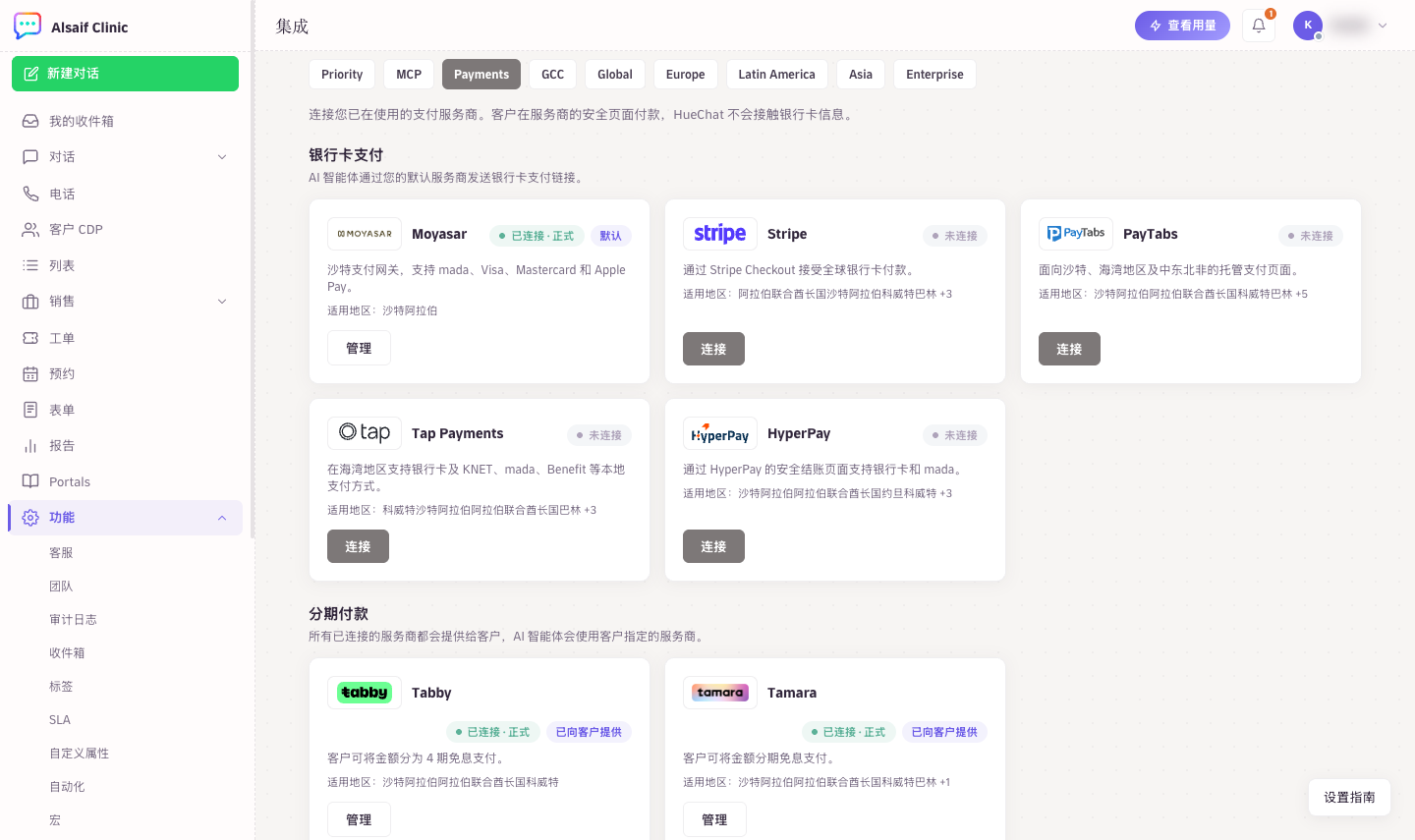Open 审计日志 in the sidebar
This screenshot has width=1415, height=840.
click(x=73, y=620)
